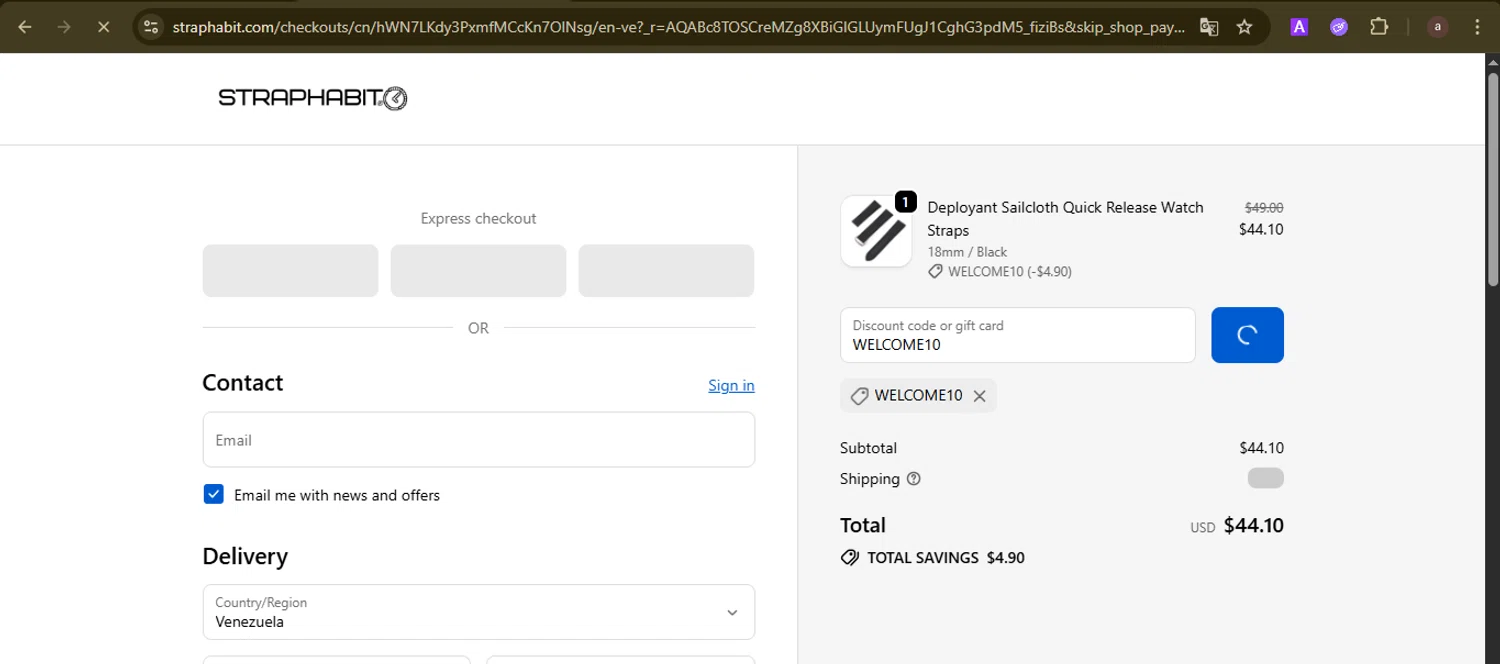Image resolution: width=1500 pixels, height=664 pixels.
Task: Open the watch strap product thumbnail
Action: [x=876, y=231]
